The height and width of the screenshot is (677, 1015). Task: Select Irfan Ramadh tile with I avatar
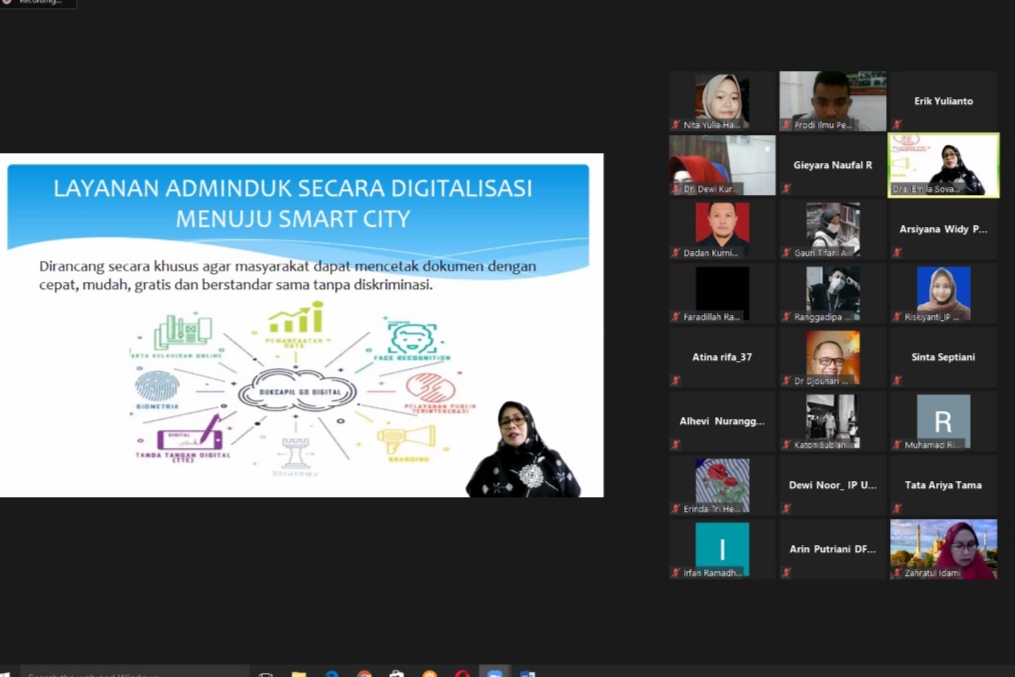pos(722,549)
